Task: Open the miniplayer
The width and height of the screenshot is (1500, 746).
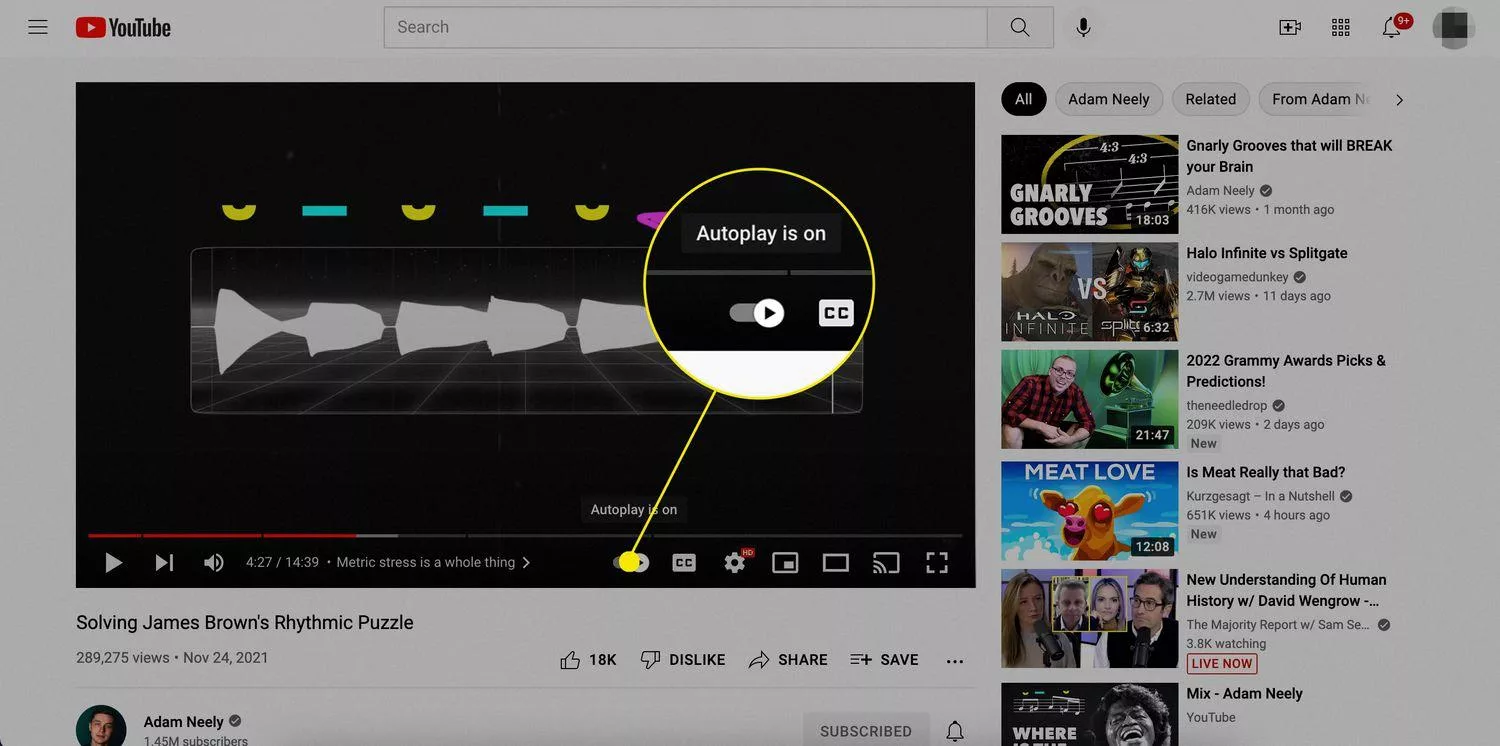Action: pos(785,561)
